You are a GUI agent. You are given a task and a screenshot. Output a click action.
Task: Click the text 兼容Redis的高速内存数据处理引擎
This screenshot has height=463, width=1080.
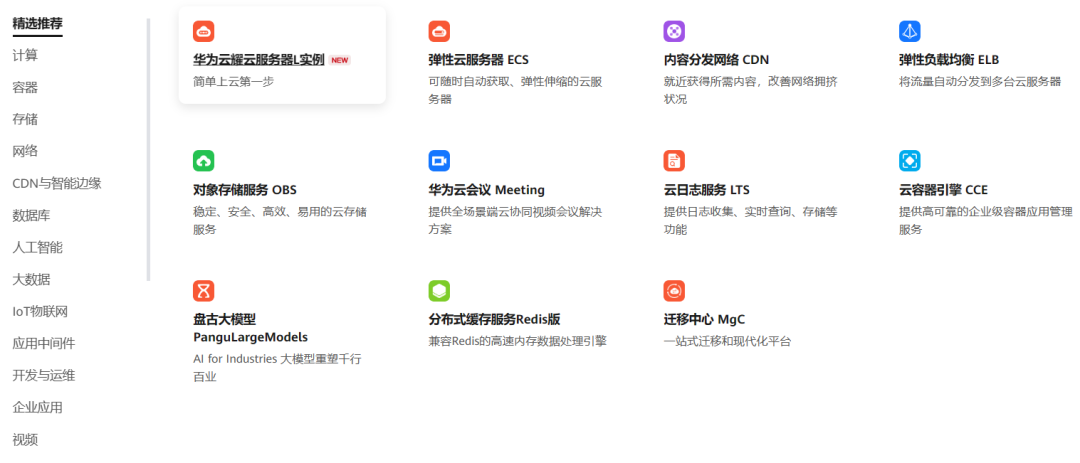pos(518,341)
